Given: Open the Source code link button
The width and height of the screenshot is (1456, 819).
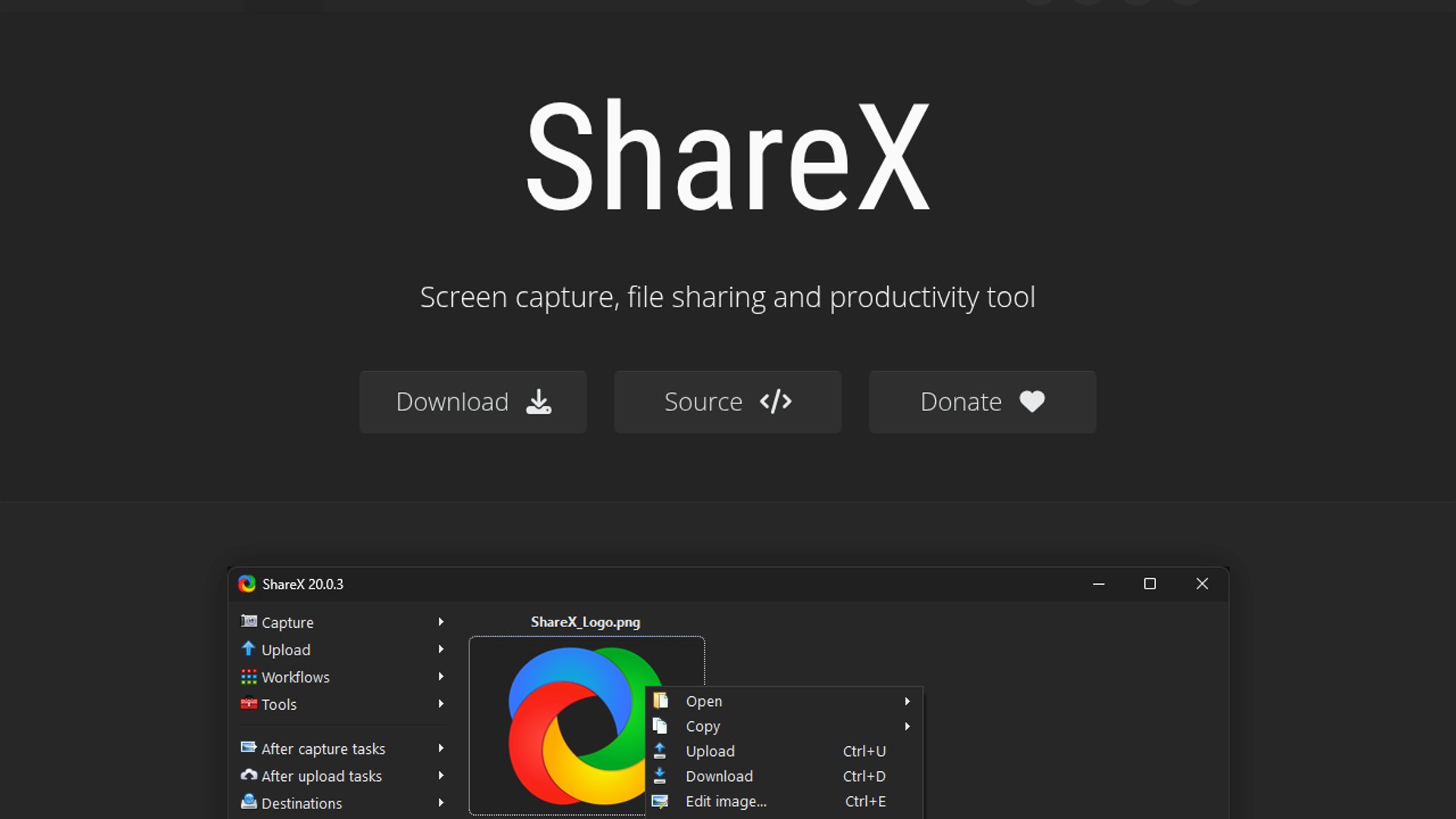Looking at the screenshot, I should (727, 402).
